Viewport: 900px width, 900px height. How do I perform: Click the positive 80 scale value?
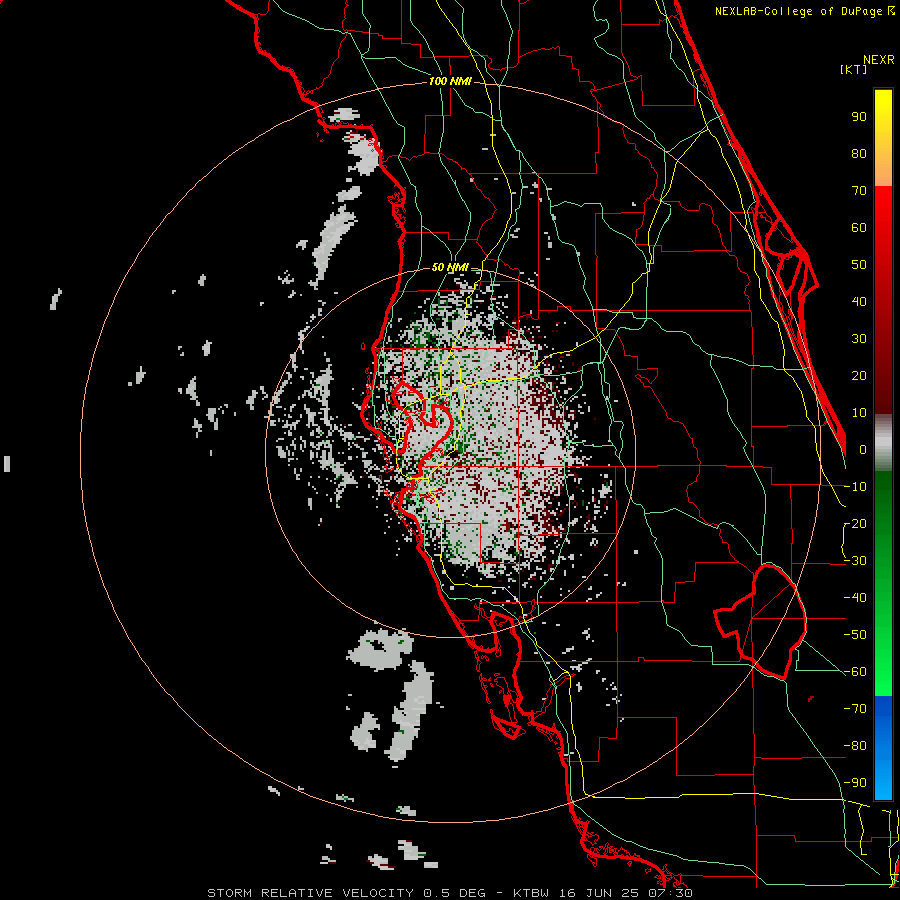coord(859,154)
